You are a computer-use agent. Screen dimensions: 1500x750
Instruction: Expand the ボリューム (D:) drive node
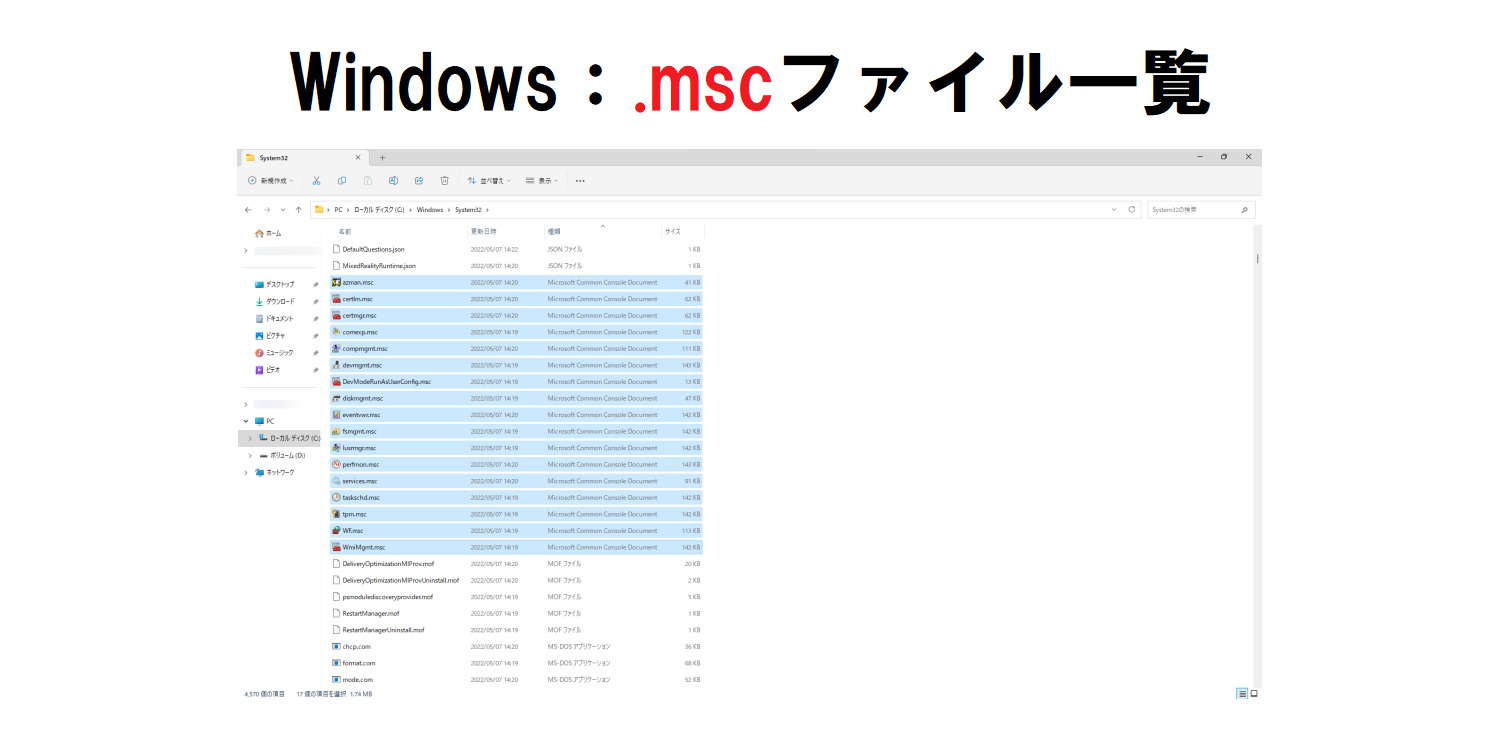[250, 455]
